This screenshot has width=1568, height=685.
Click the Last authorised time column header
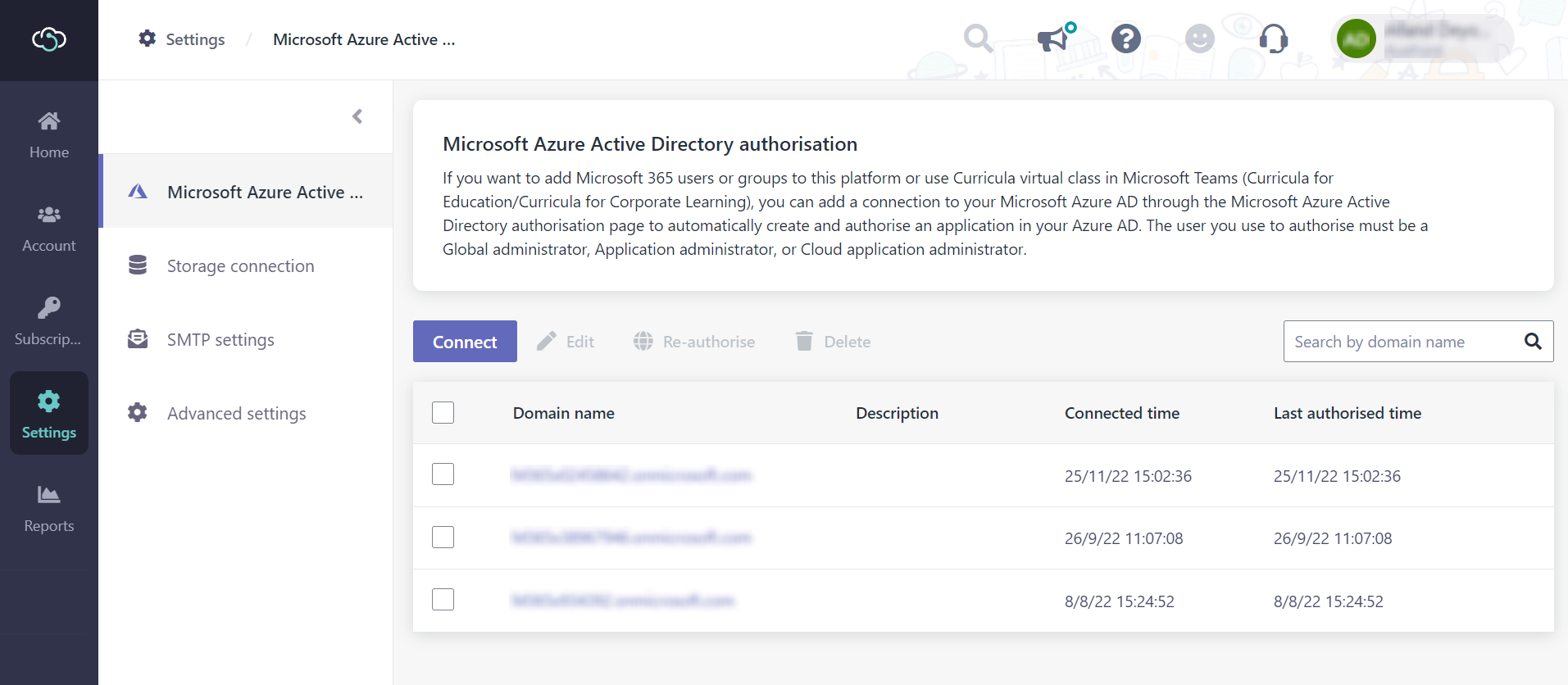point(1348,413)
